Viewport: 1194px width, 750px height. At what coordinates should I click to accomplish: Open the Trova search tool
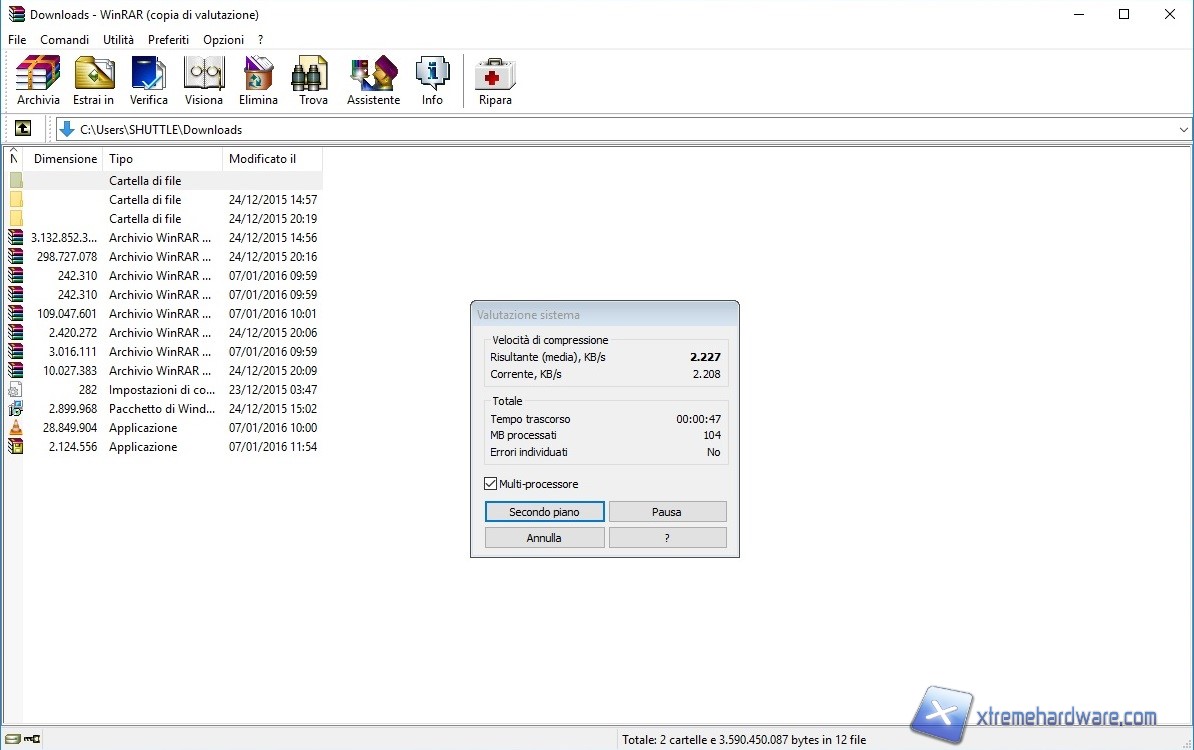[x=310, y=80]
